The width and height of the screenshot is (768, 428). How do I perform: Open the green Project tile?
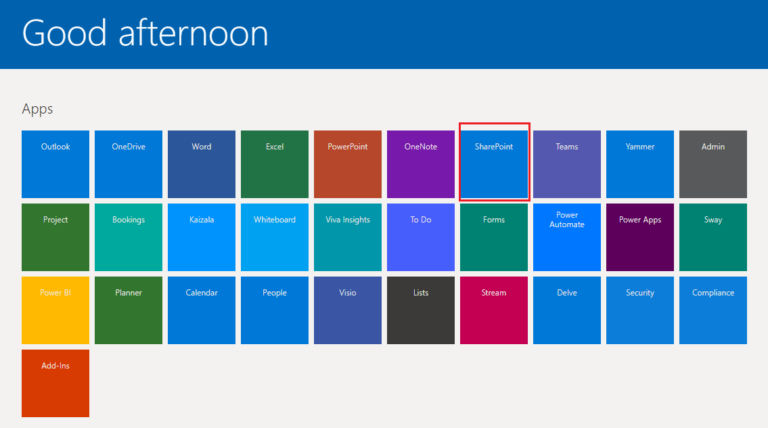(55, 237)
